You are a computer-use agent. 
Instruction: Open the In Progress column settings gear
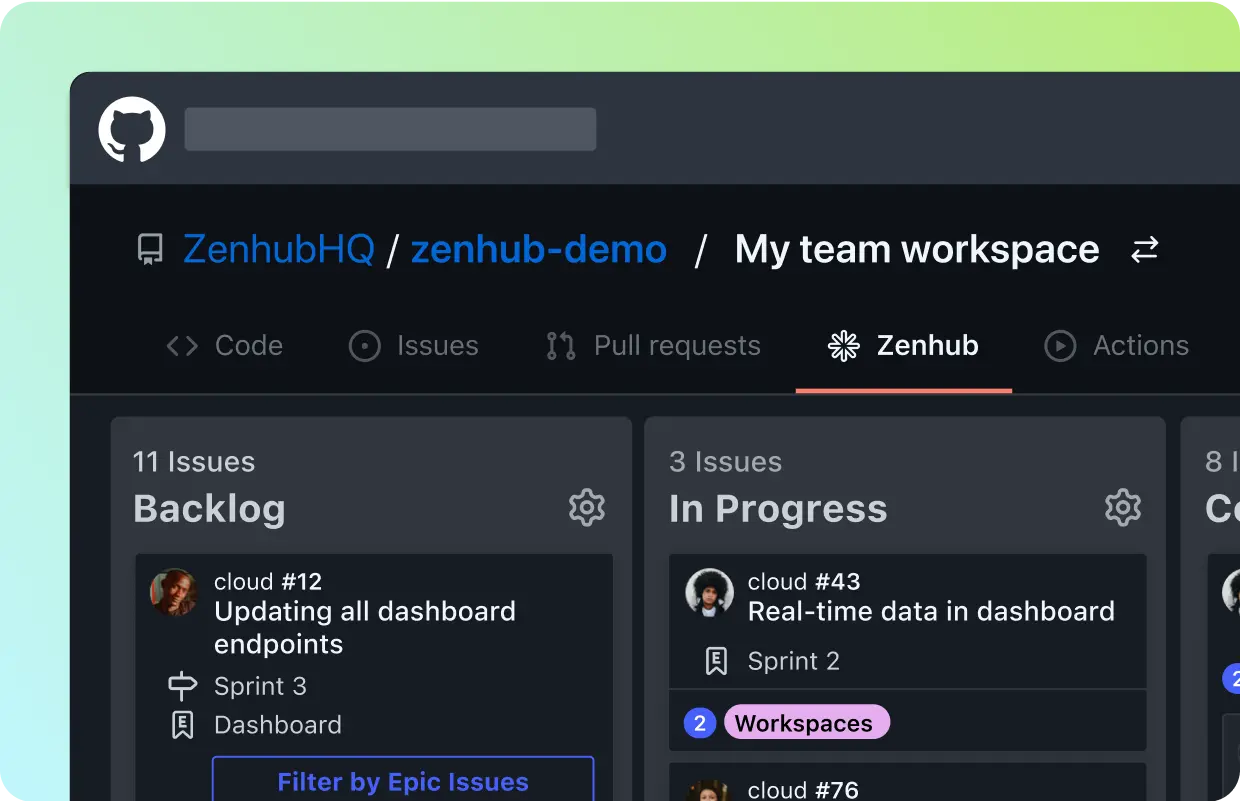[x=1123, y=507]
